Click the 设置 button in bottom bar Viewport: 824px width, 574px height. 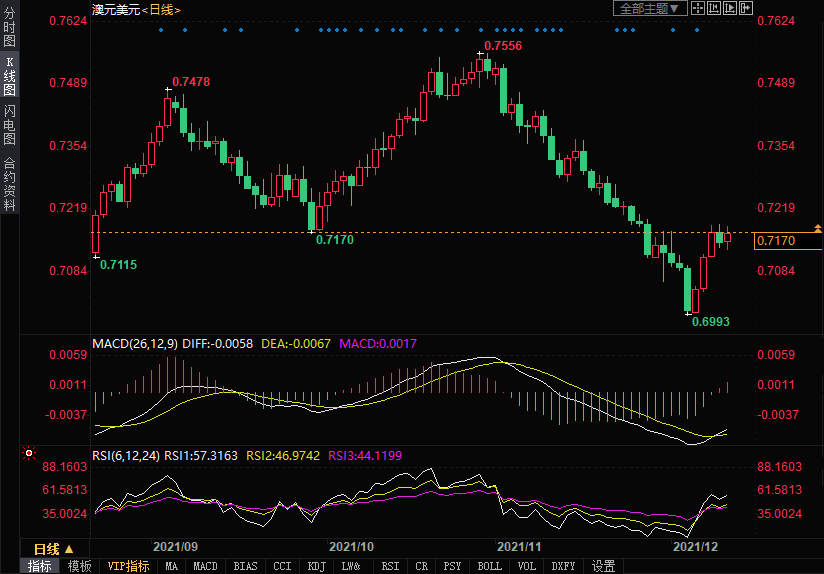[603, 566]
